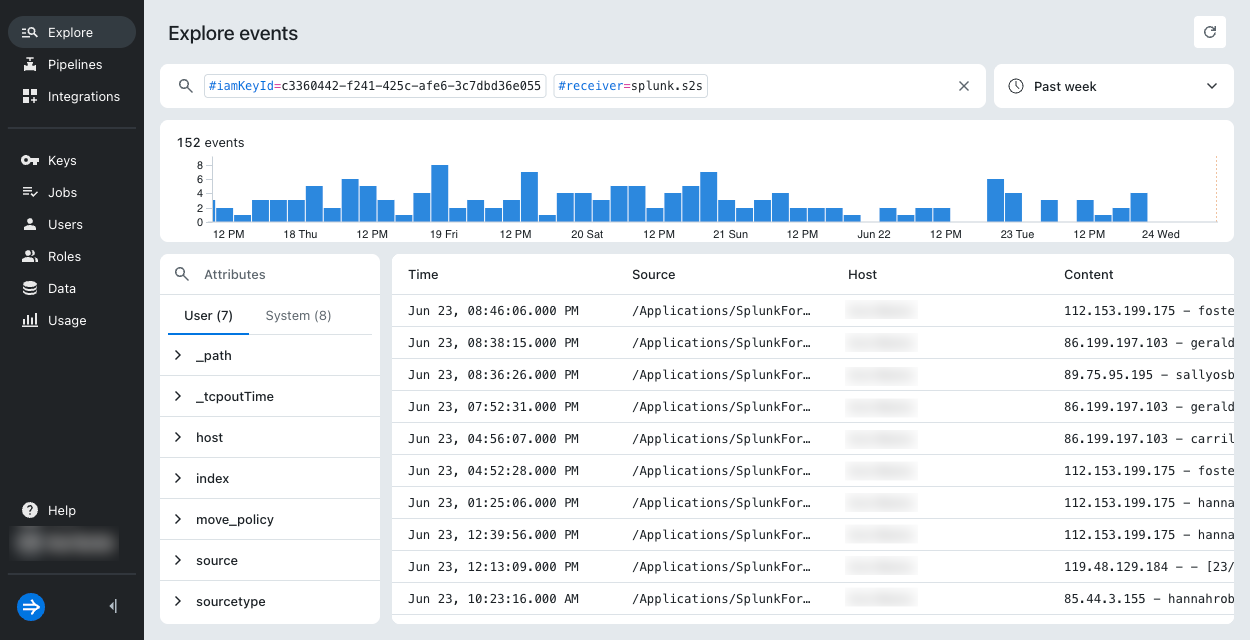This screenshot has width=1250, height=640.
Task: Expand the sourcetype attribute
Action: coord(270,601)
